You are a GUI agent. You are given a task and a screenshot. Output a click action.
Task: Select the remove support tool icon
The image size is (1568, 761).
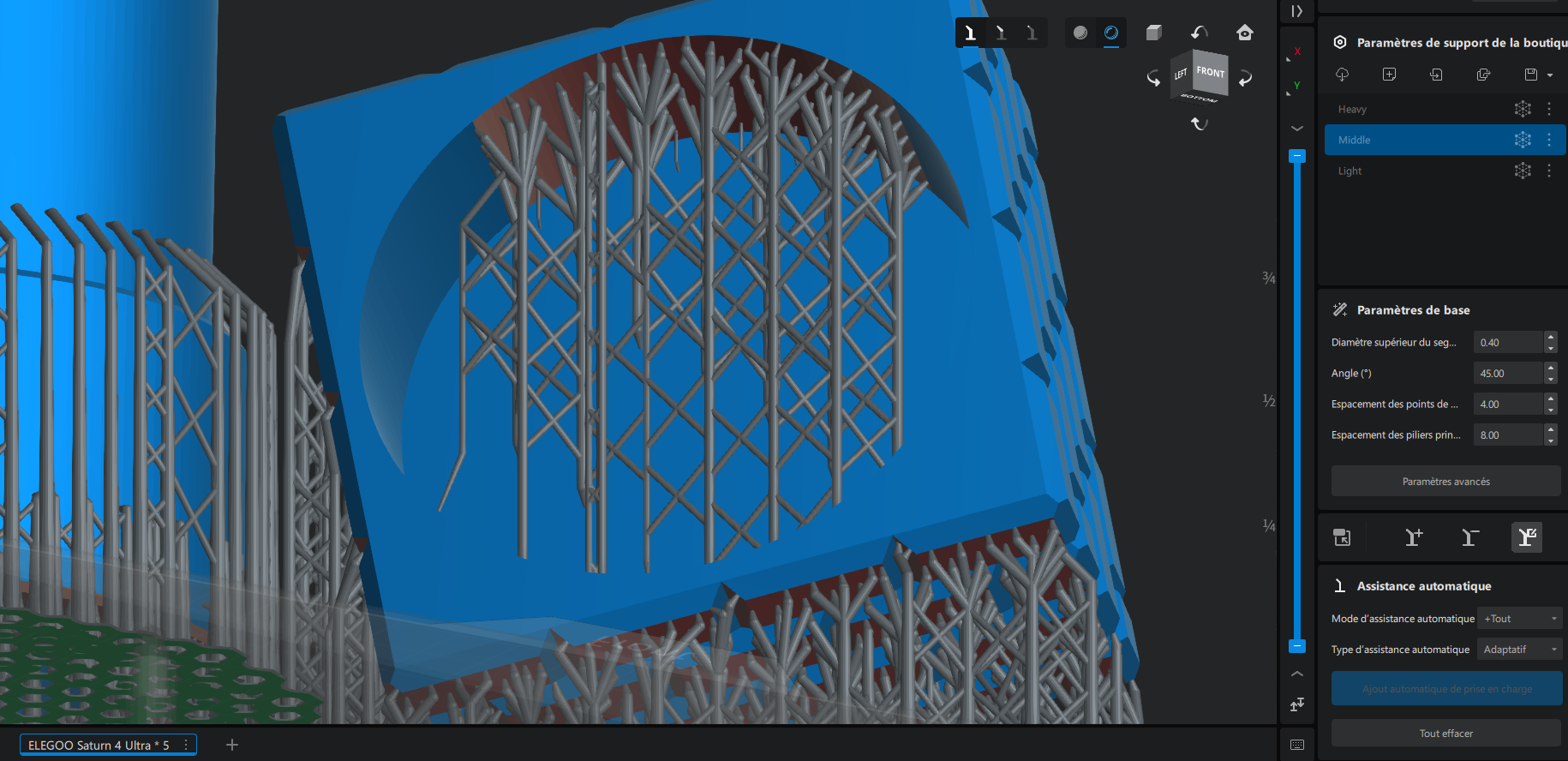click(x=1470, y=537)
